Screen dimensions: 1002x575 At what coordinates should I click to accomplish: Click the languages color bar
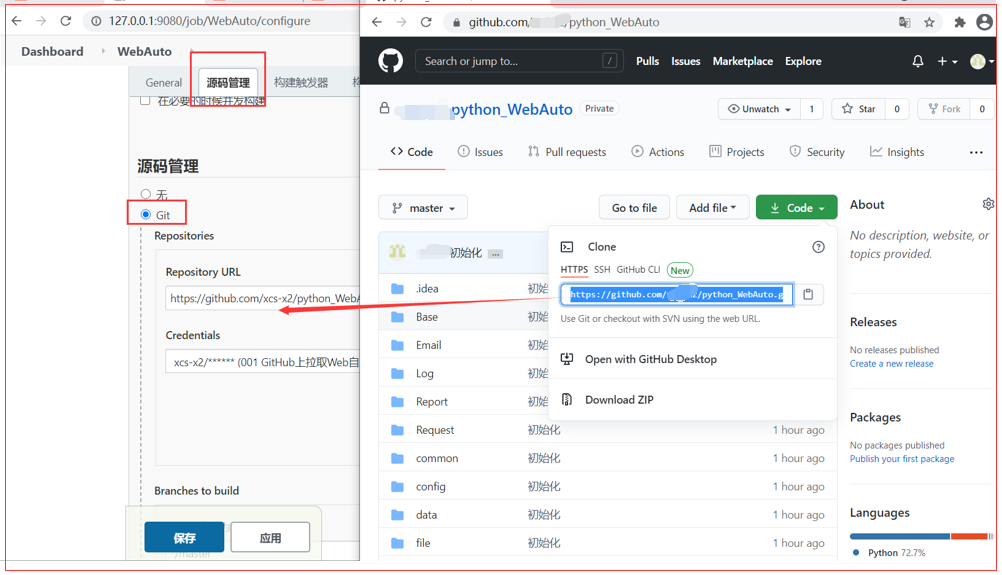coord(921,536)
